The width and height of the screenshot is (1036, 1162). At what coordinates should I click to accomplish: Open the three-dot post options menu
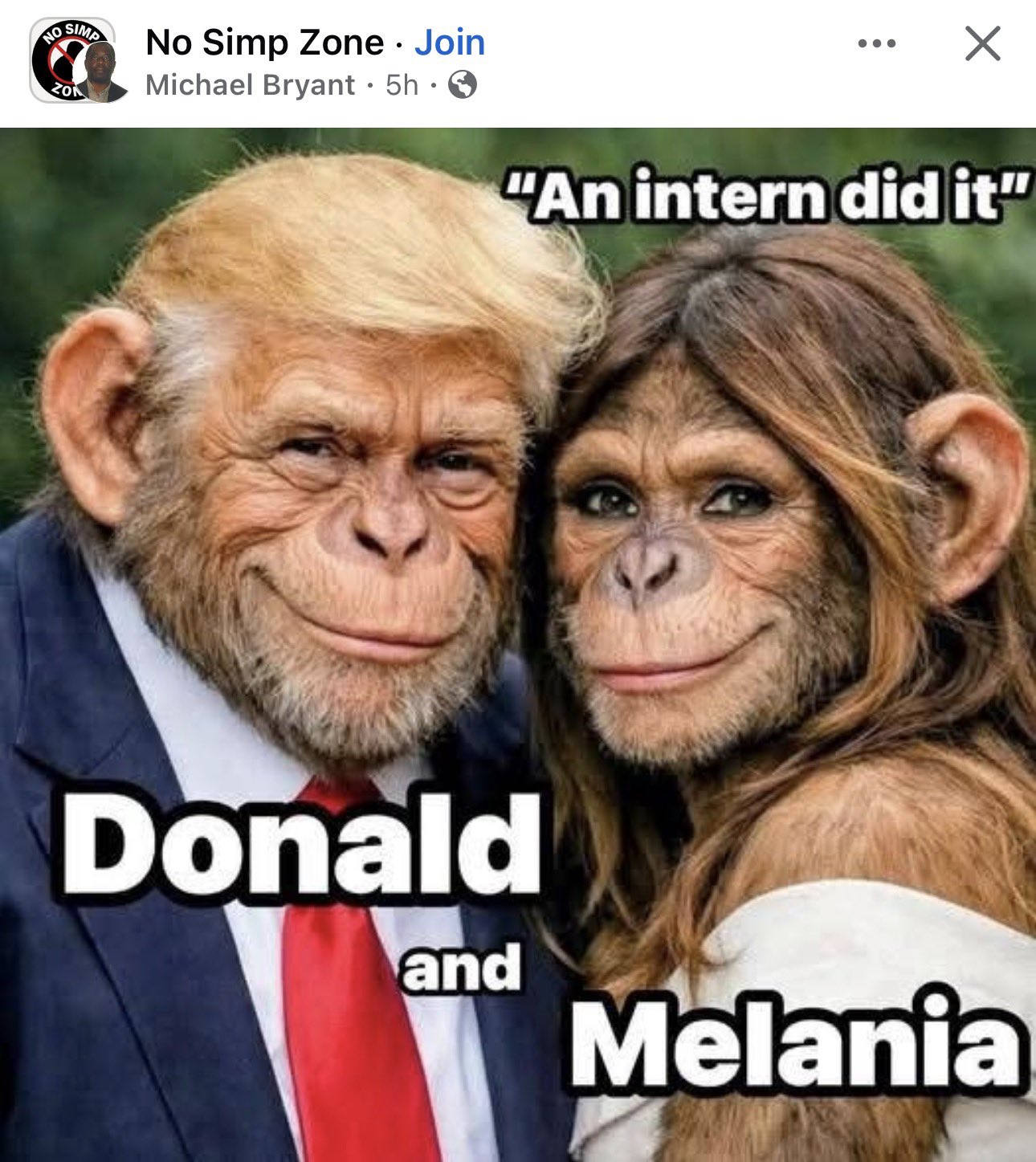[876, 43]
